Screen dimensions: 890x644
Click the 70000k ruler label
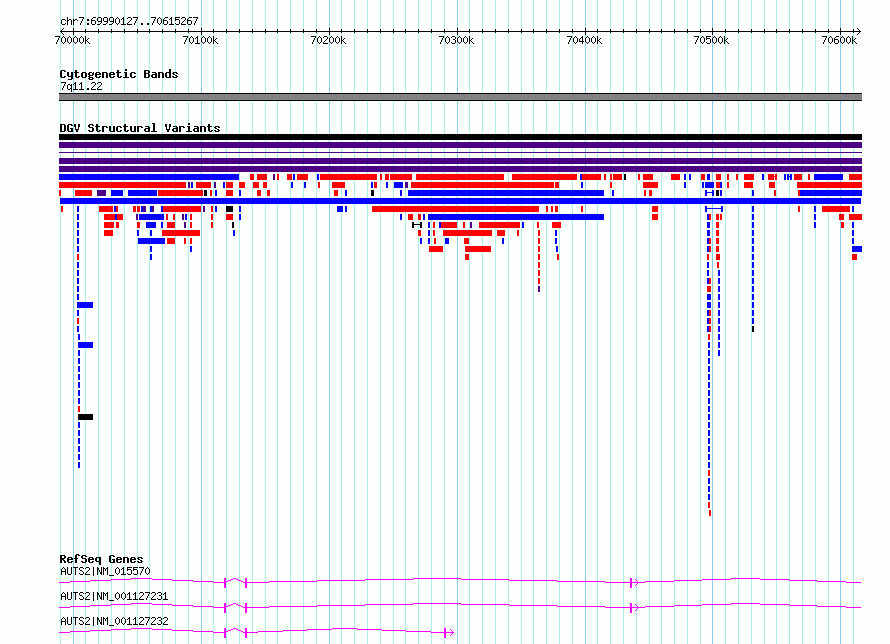[x=72, y=40]
